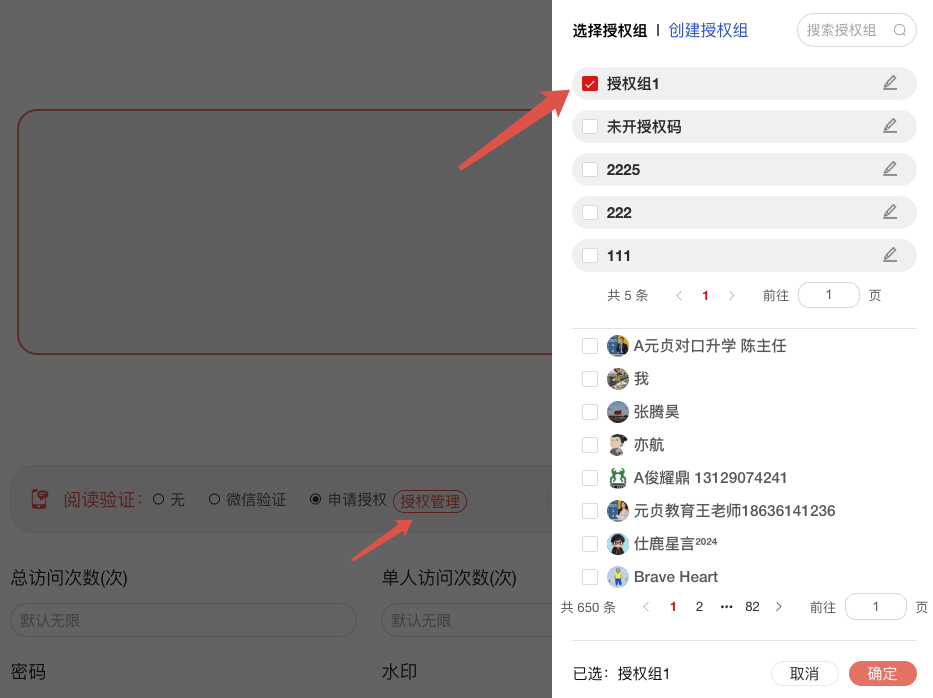Click the avatar of 张腾昊

[618, 412]
